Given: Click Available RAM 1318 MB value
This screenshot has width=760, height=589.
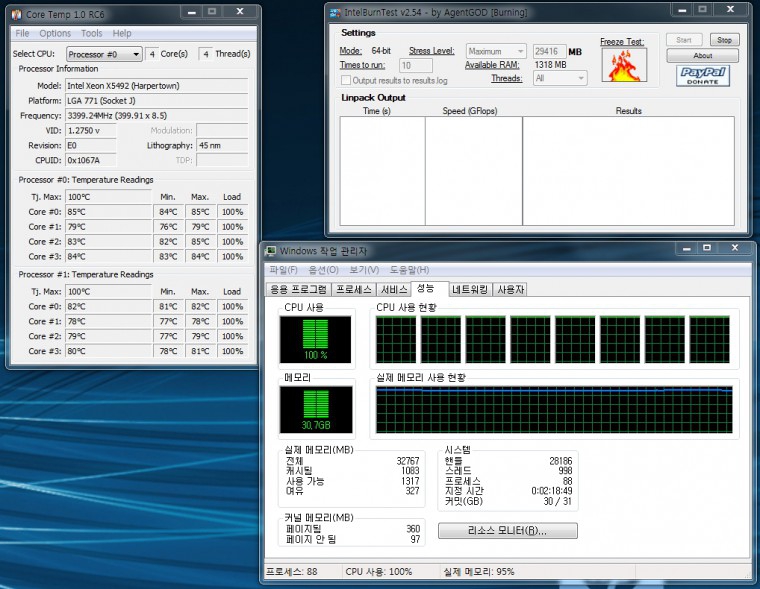Looking at the screenshot, I should 550,64.
